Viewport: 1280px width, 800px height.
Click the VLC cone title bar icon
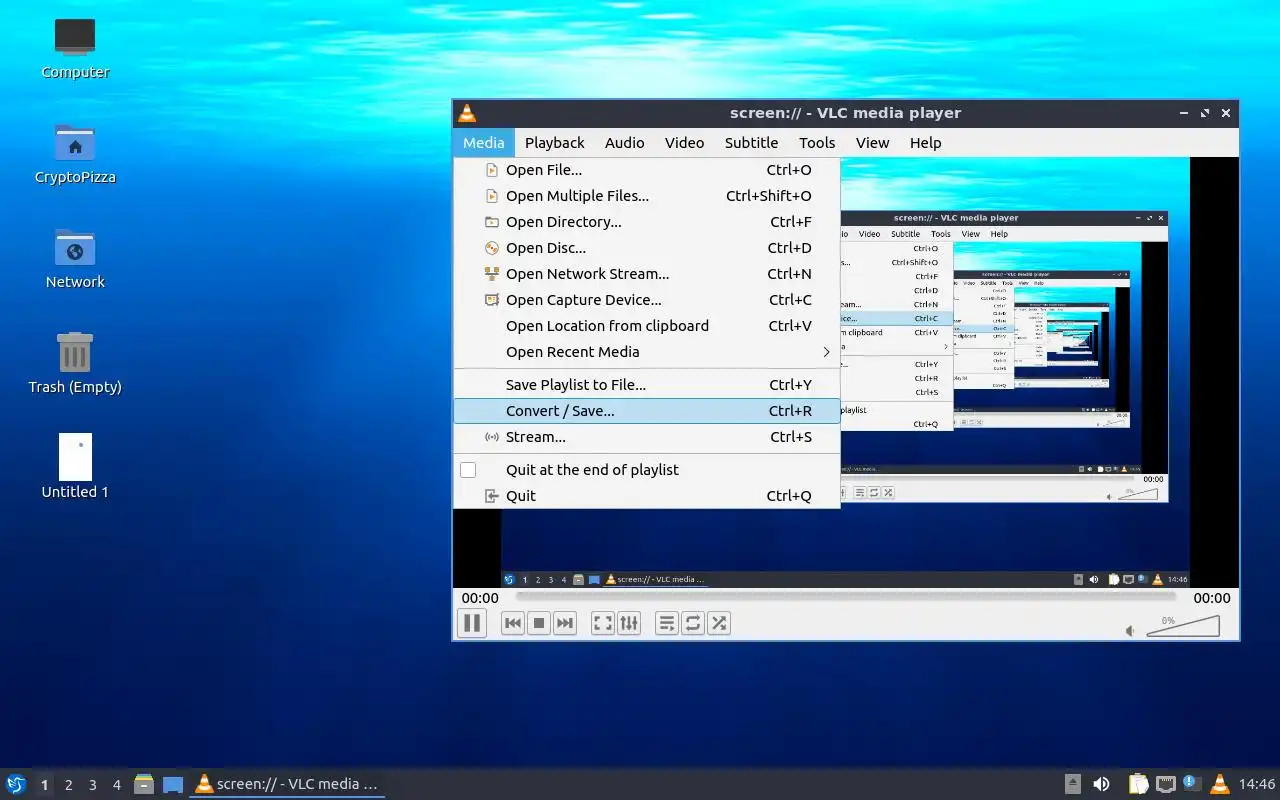[x=467, y=113]
